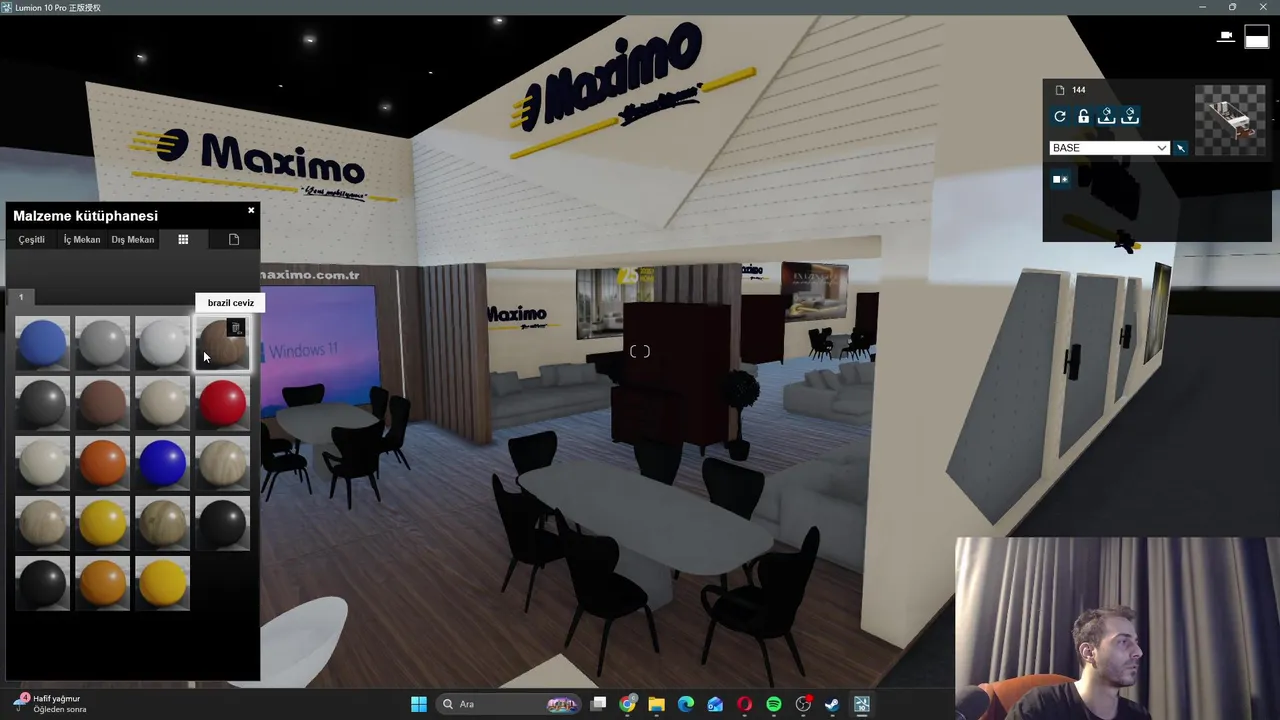Click the Ara search box in taskbar
This screenshot has width=1280, height=720.
tap(508, 704)
